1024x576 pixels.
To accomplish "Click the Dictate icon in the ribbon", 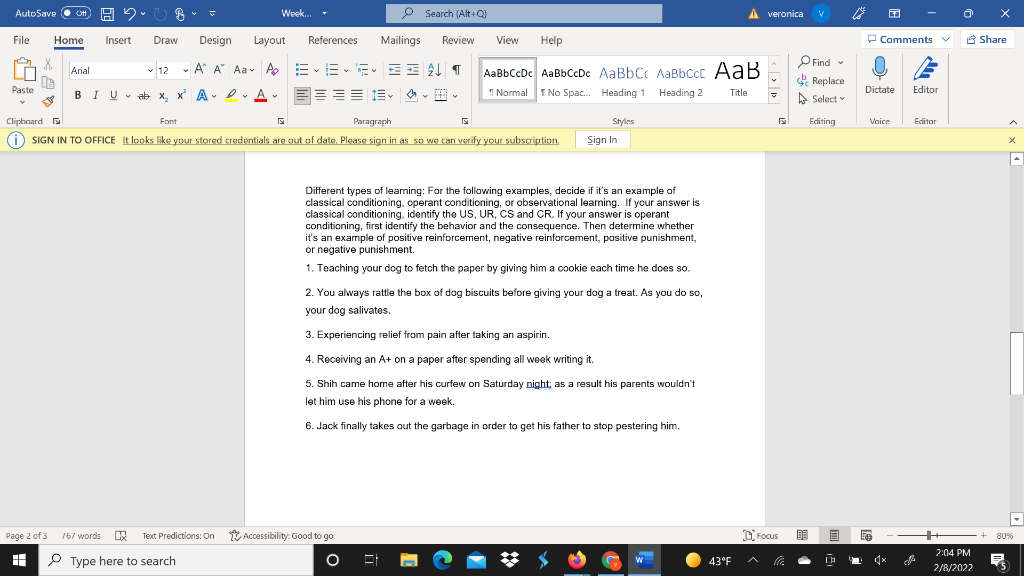I will pyautogui.click(x=878, y=80).
